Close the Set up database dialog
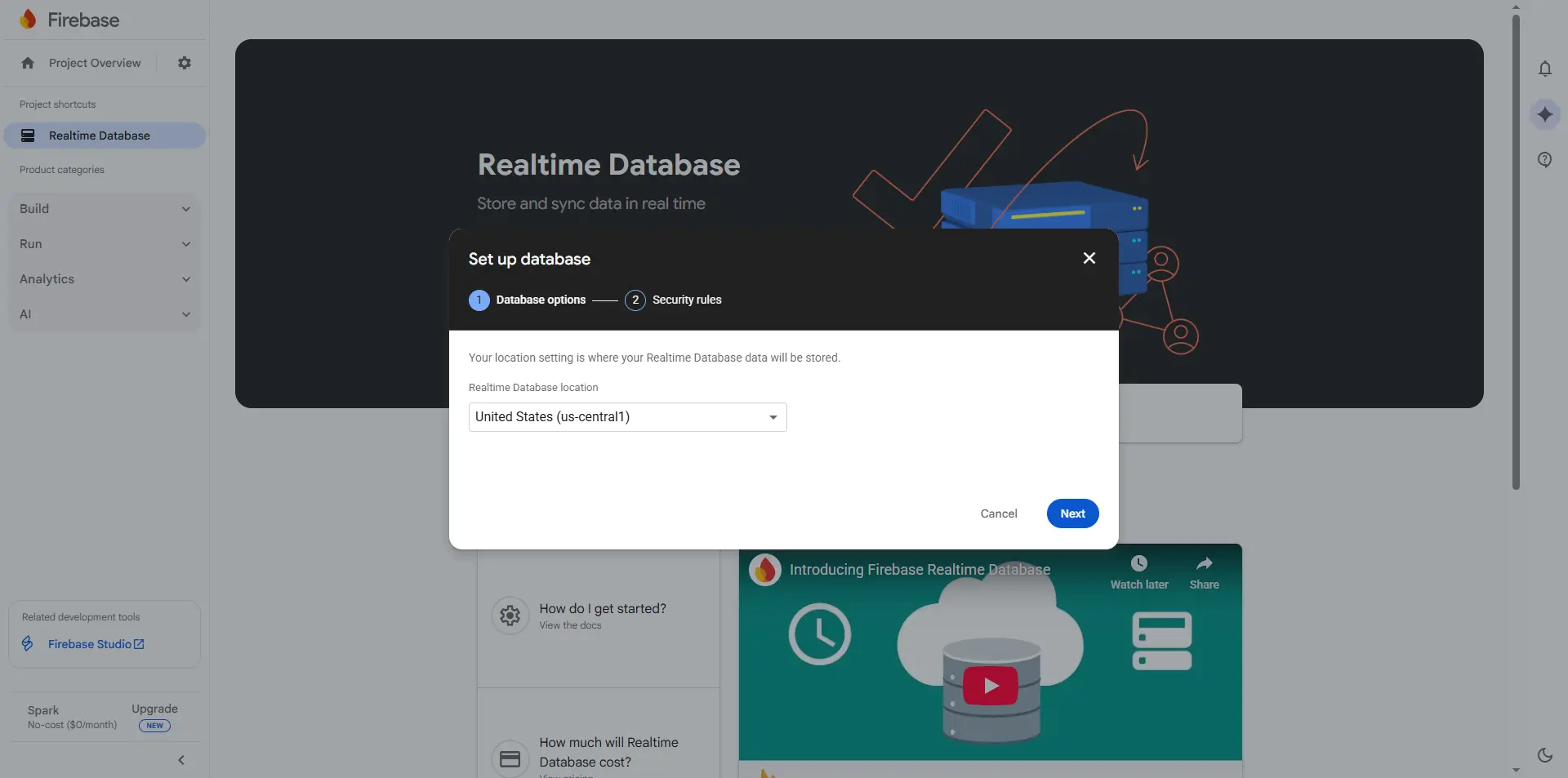Screen dimensions: 1568x778 pyautogui.click(x=1089, y=258)
